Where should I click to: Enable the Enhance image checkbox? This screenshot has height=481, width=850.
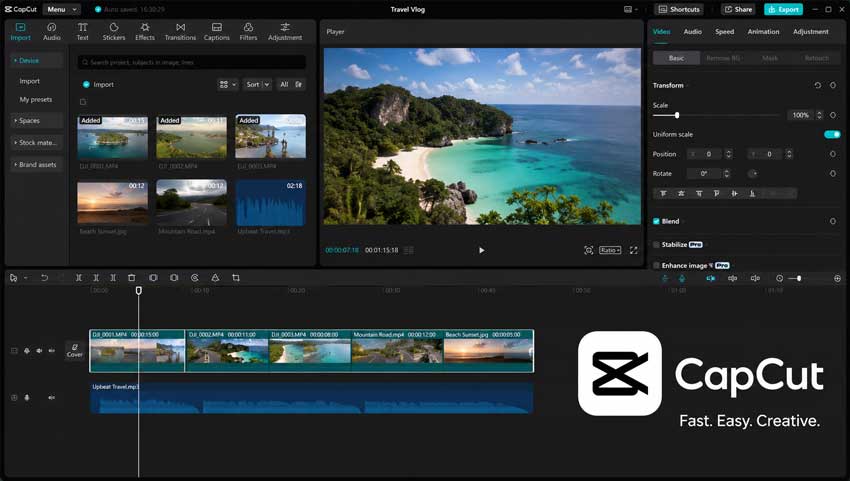(656, 265)
